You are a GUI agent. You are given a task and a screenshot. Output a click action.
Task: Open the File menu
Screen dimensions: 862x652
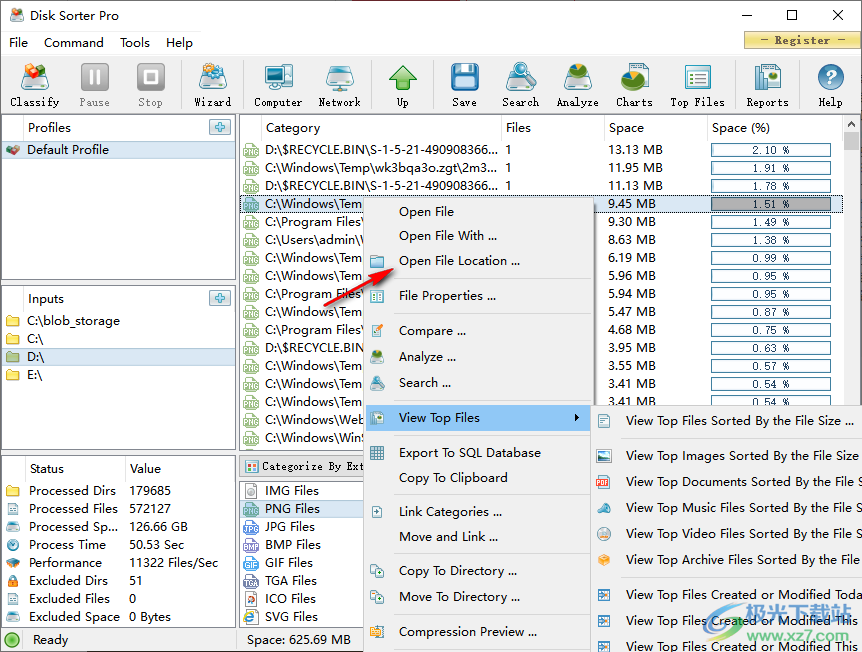coord(18,43)
